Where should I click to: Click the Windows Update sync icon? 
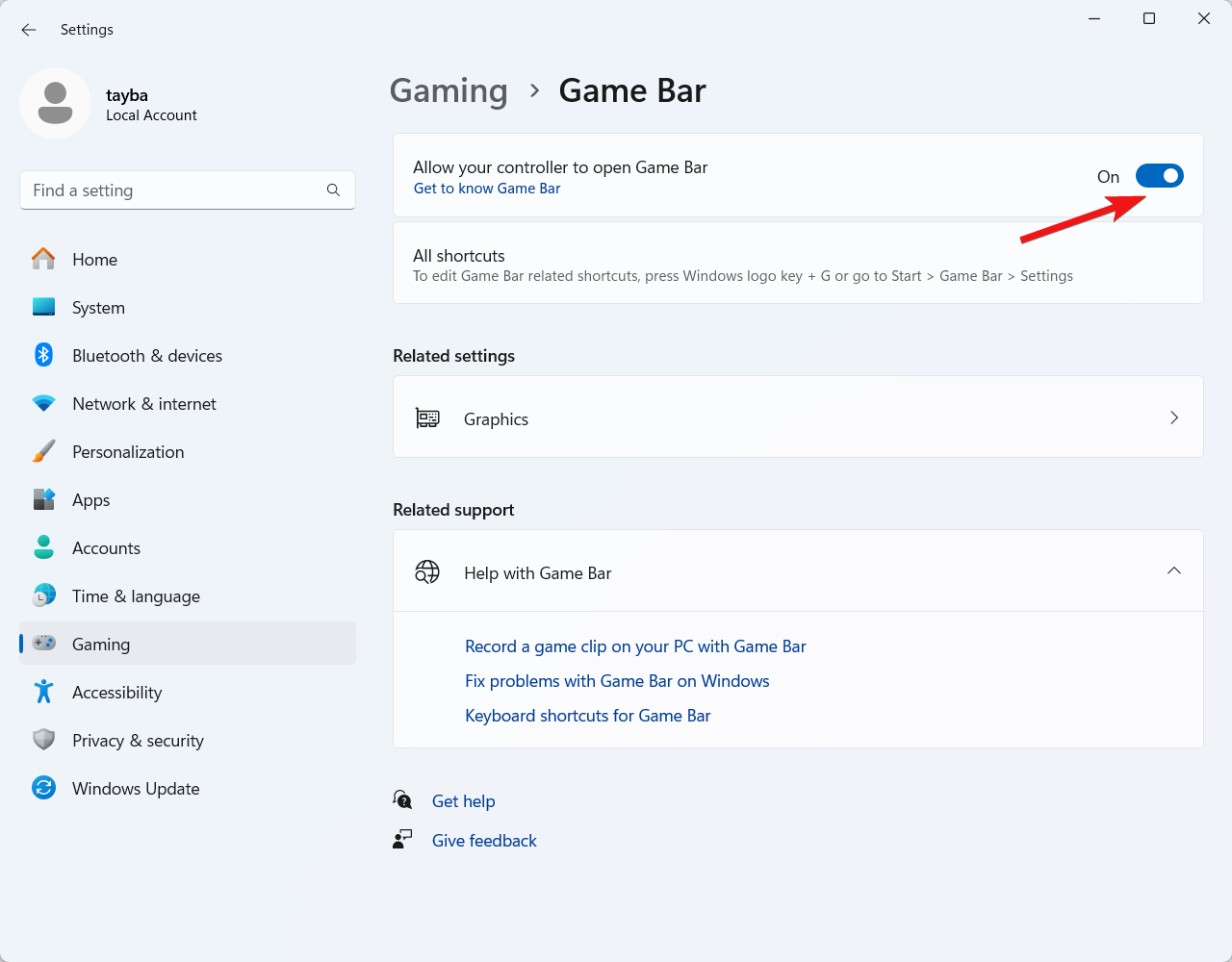click(x=43, y=788)
